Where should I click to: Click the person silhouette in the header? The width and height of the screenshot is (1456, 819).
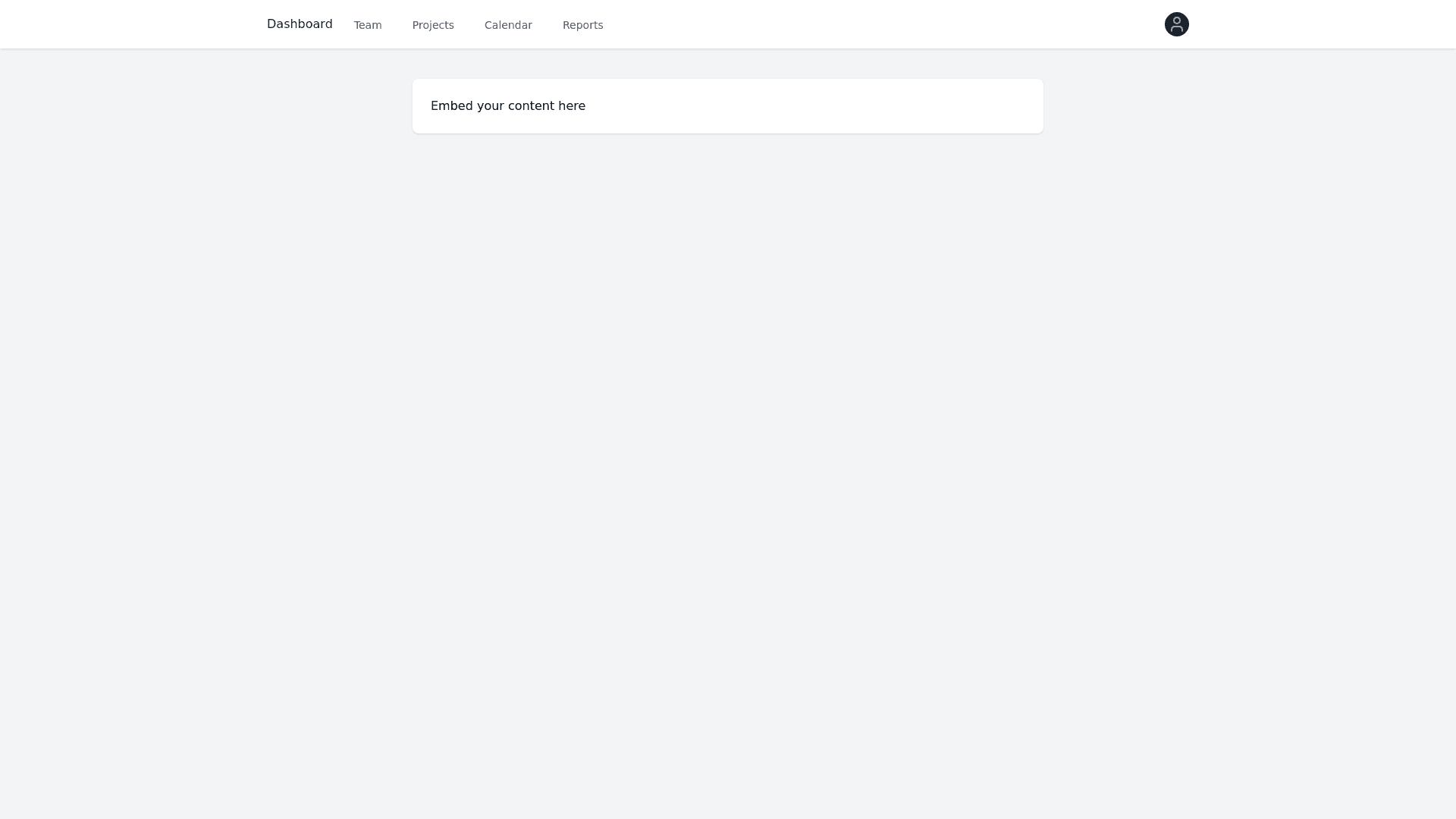coord(1176,24)
